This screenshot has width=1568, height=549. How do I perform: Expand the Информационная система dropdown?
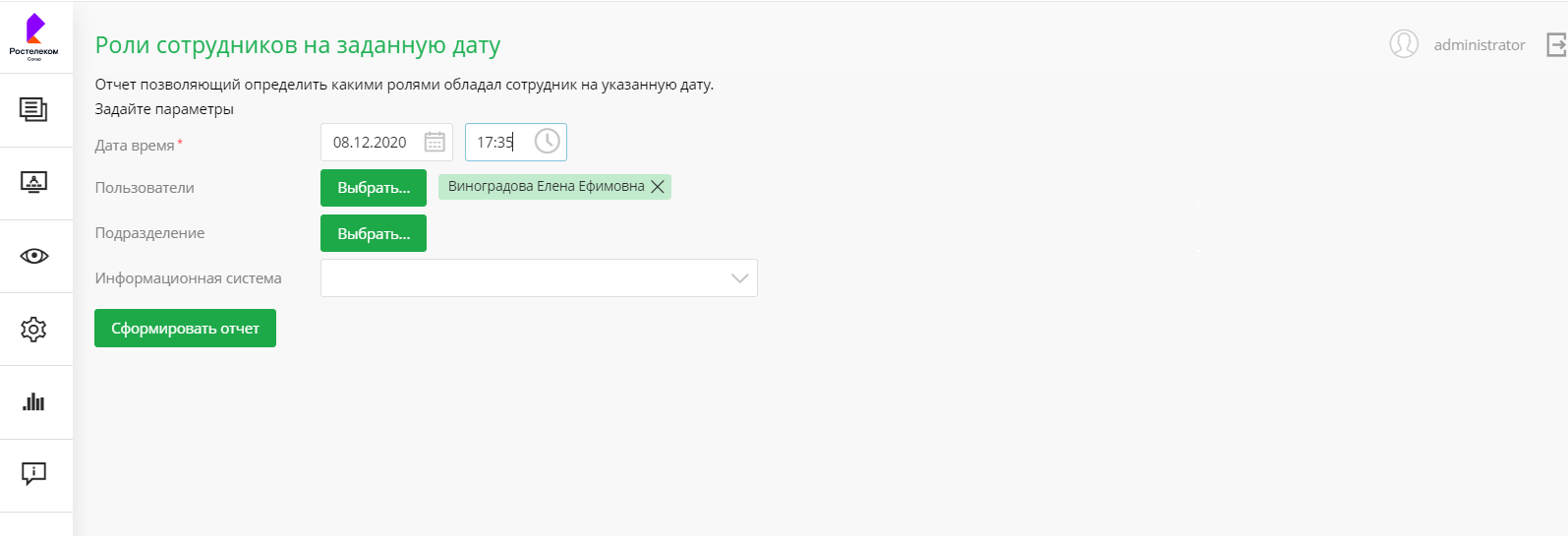pyautogui.click(x=739, y=278)
